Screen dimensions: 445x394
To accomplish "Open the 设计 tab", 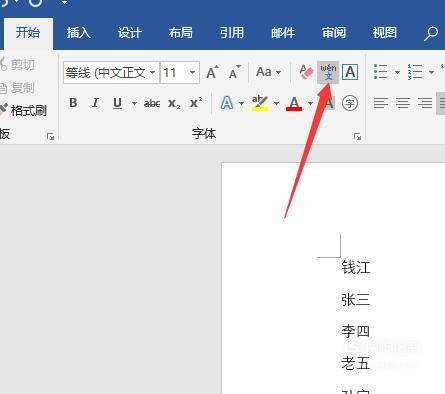I will tap(130, 33).
